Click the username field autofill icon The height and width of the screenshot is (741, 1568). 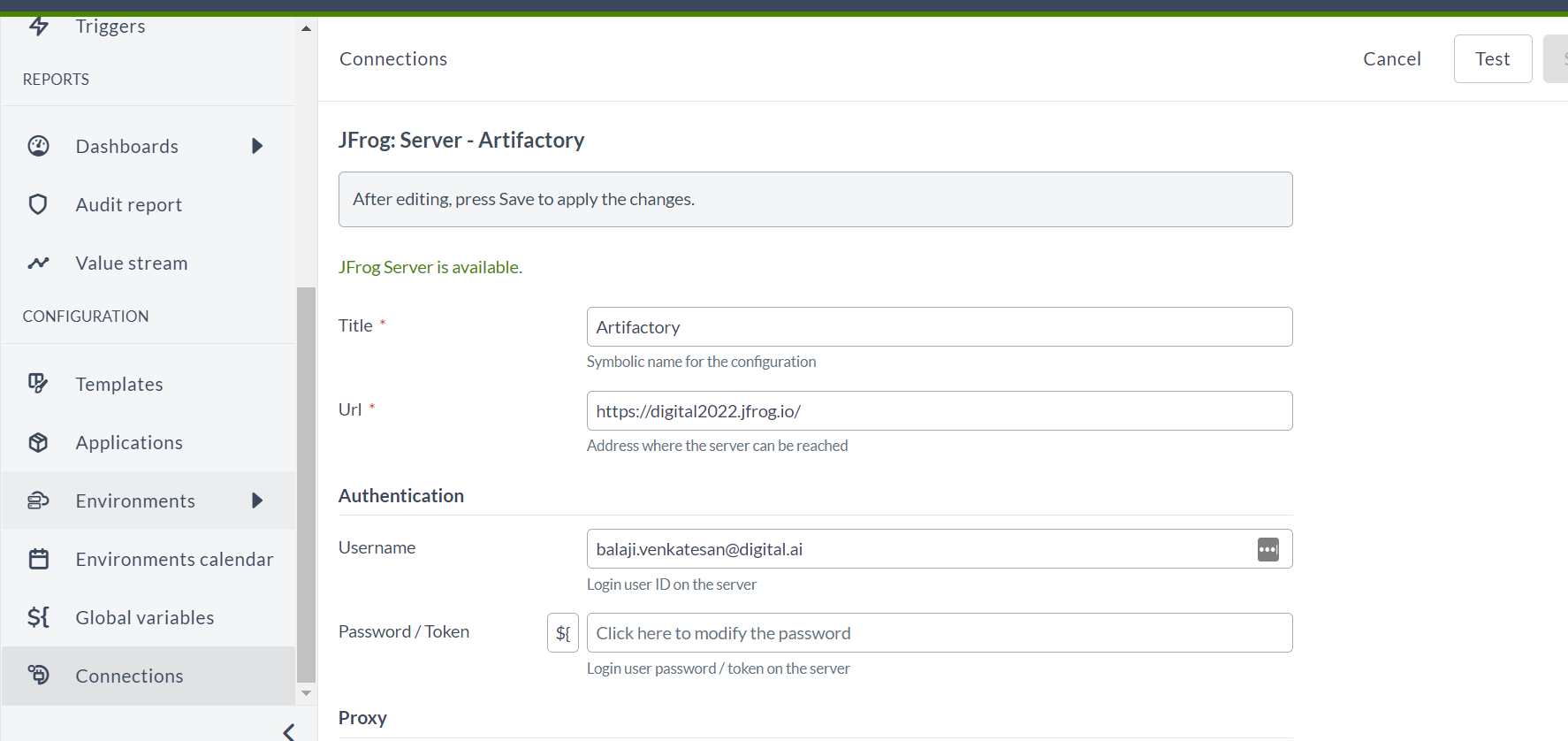1267,549
